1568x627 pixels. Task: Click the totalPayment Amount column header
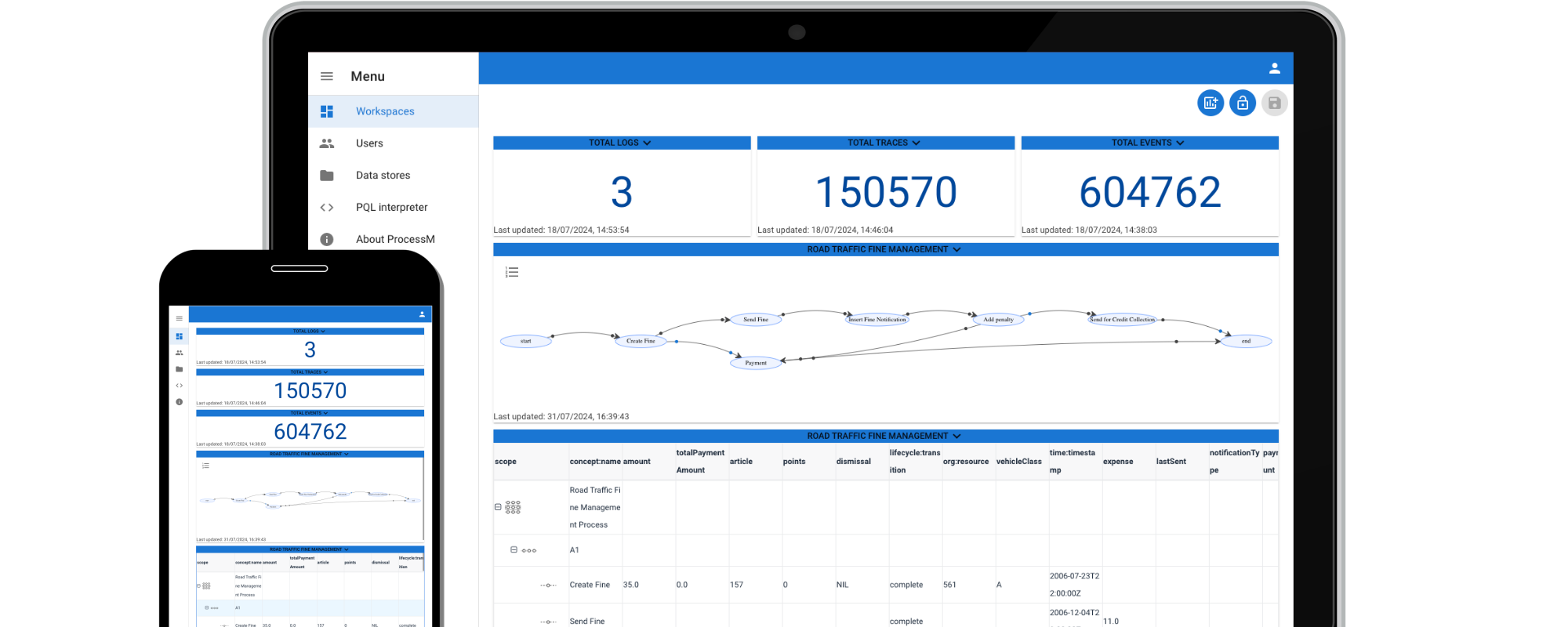tap(700, 461)
